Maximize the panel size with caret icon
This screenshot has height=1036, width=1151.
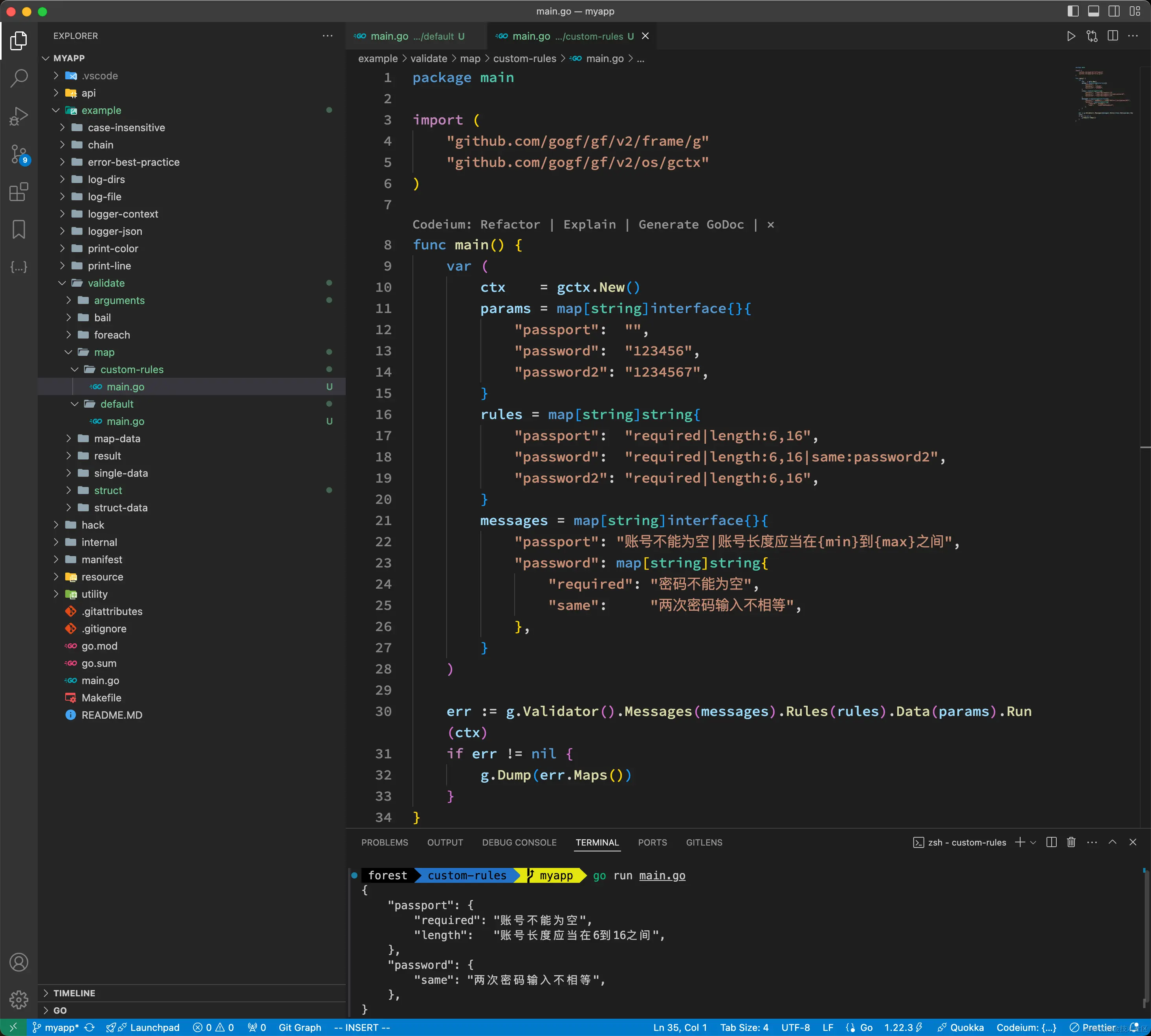click(x=1112, y=842)
